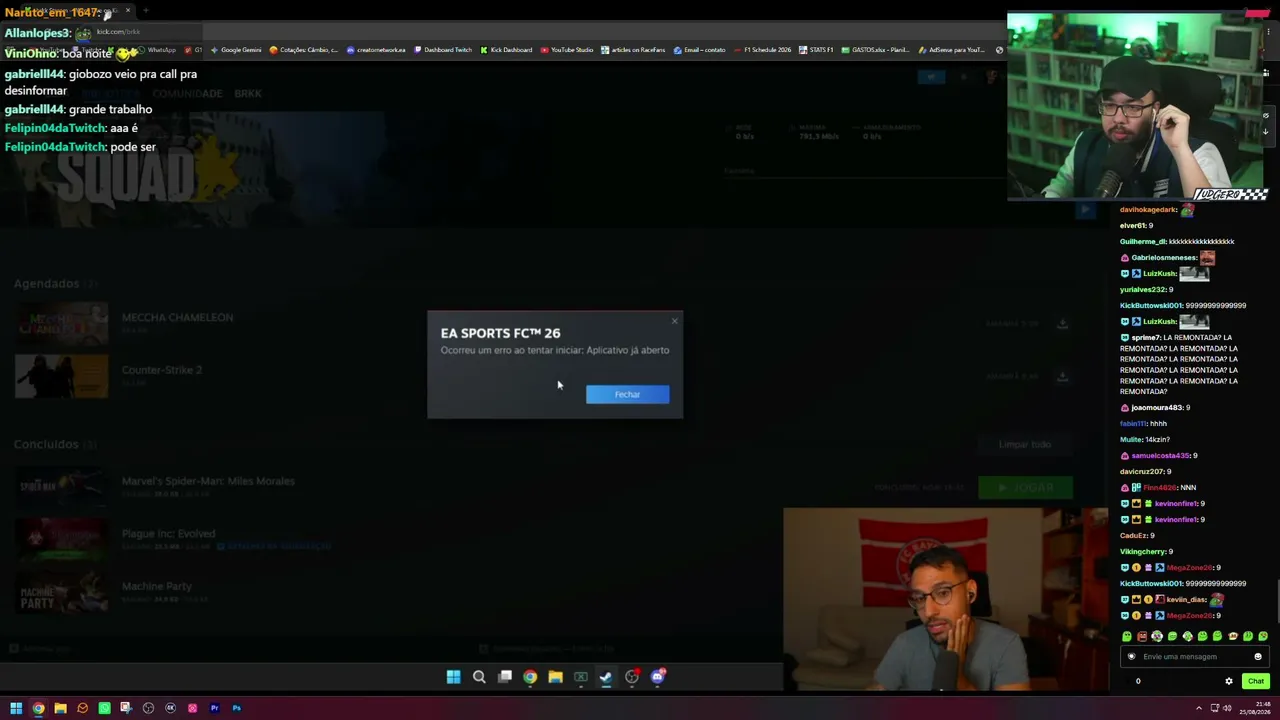Open the Kick Dashboard bookmark
This screenshot has width=1280, height=720.
click(506, 50)
